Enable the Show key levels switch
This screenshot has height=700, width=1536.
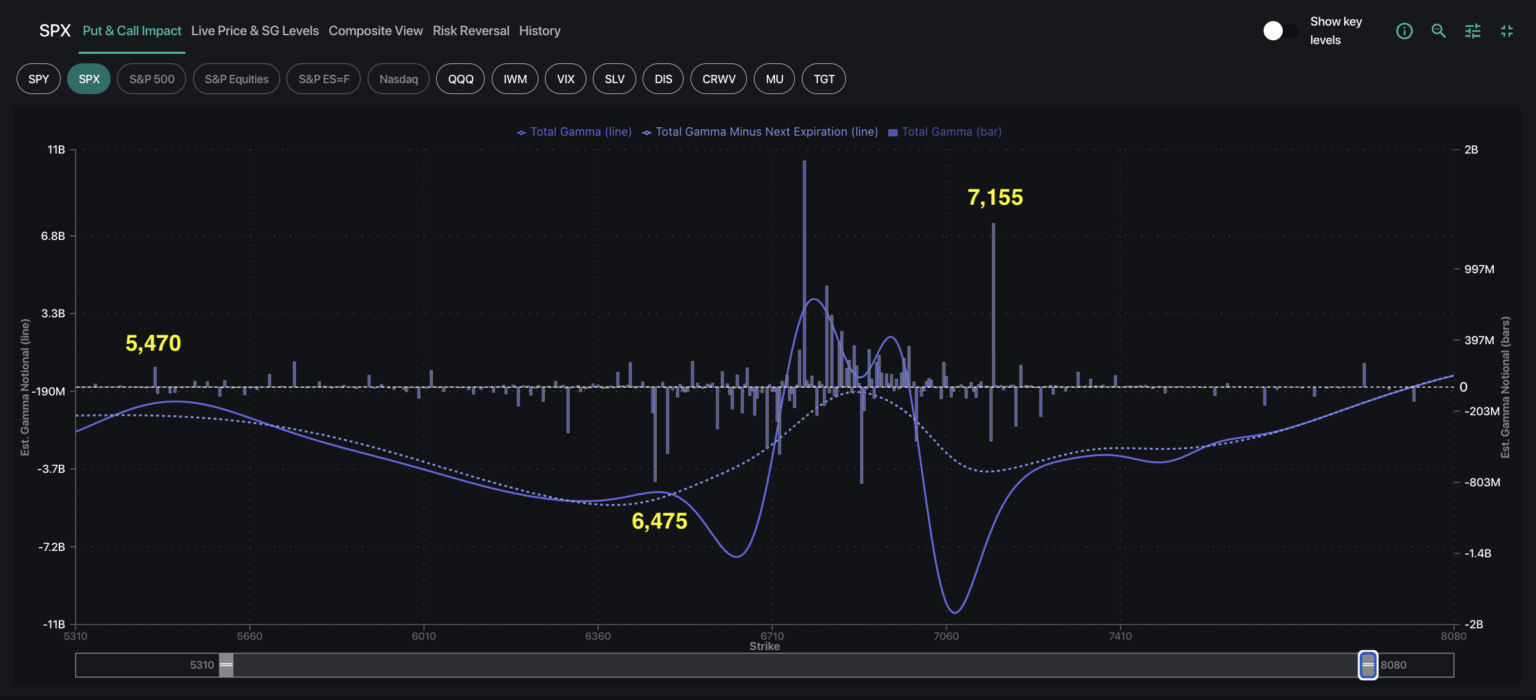(x=1280, y=31)
